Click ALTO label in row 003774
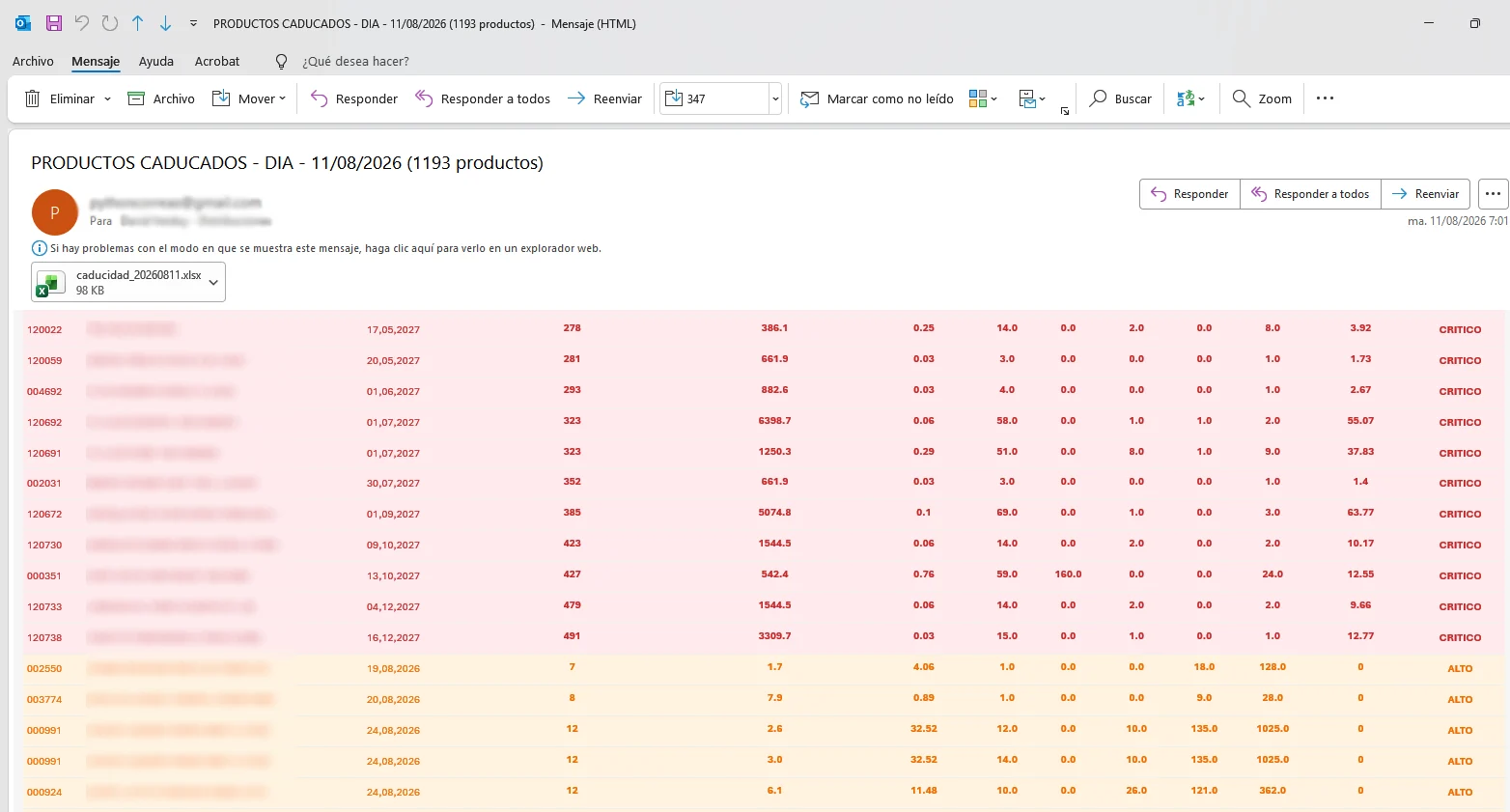Screen dimensions: 1510x812 [x=1460, y=700]
